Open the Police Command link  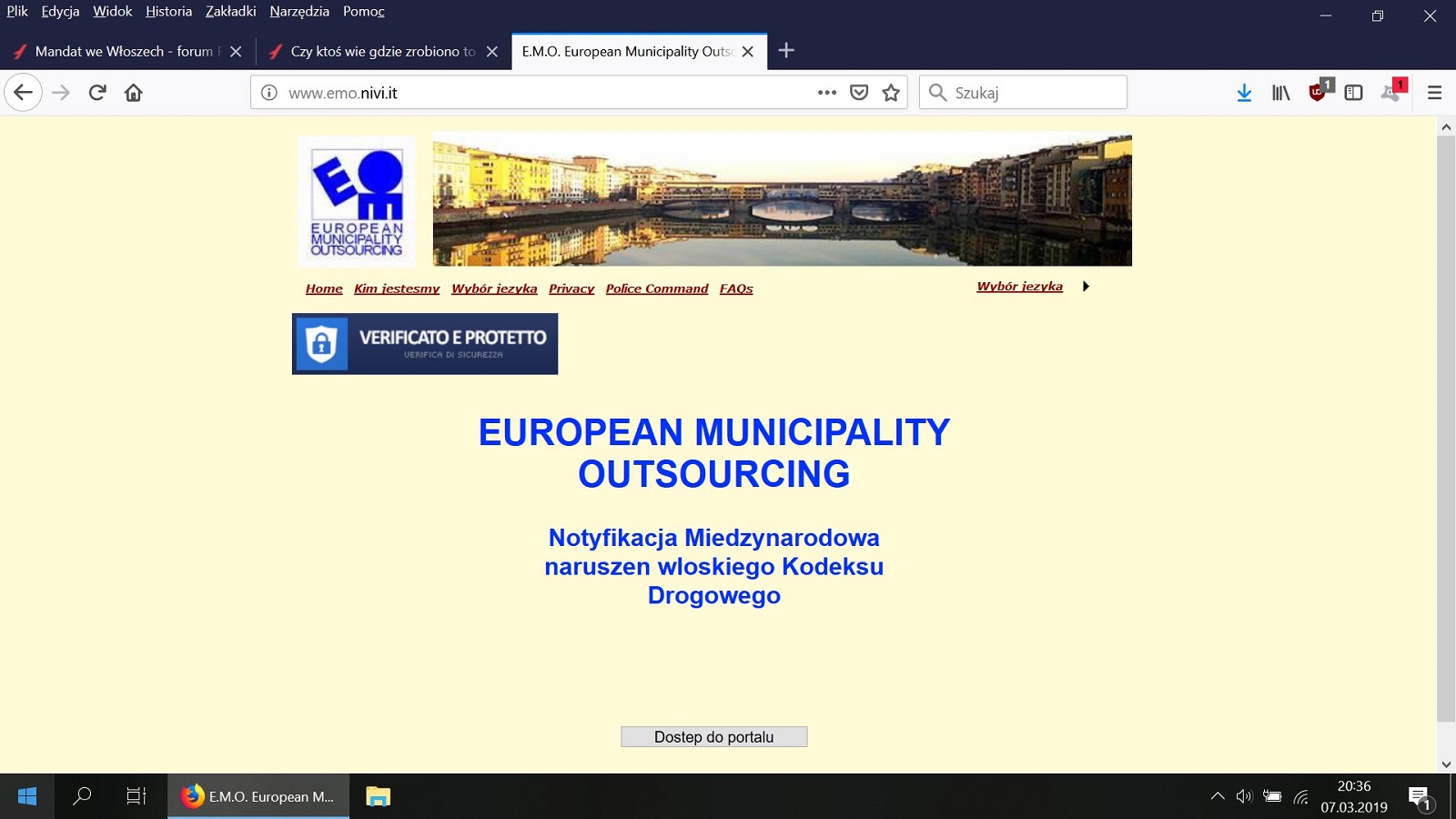(657, 288)
